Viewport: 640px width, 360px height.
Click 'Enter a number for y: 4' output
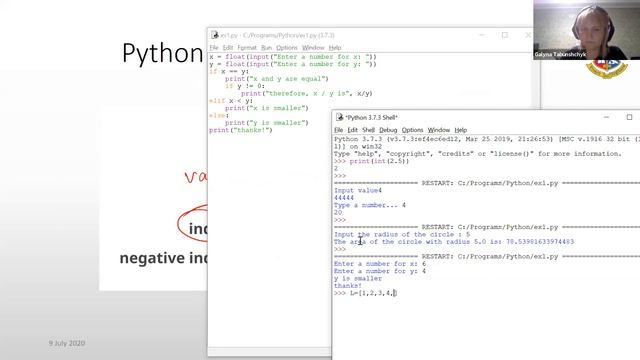pos(380,271)
